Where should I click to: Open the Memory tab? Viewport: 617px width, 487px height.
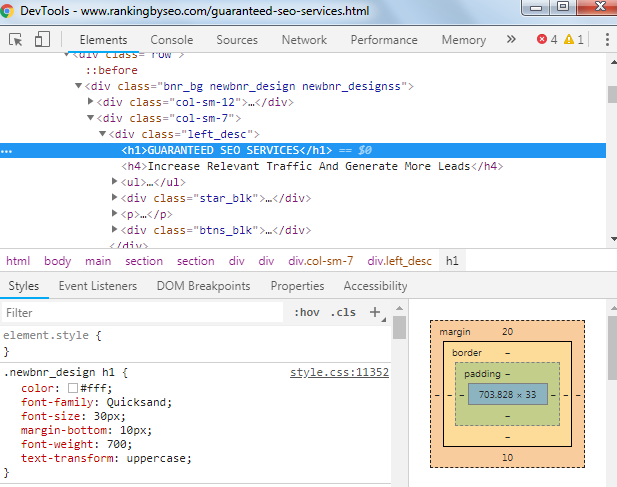[x=464, y=40]
